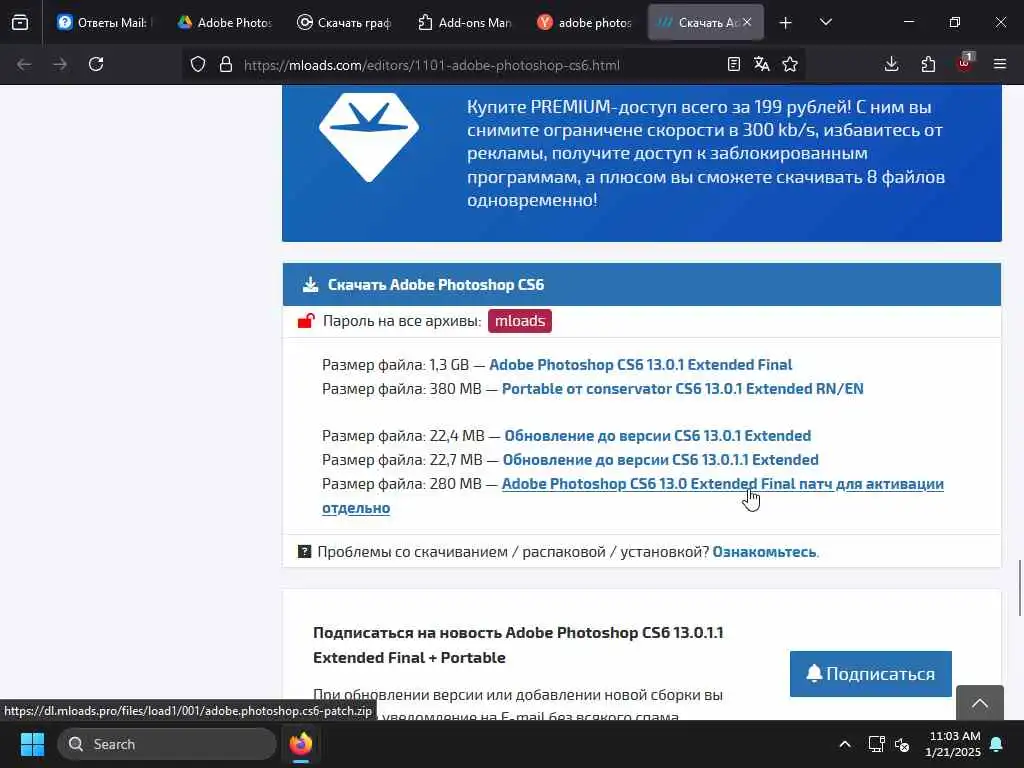
Task: Click 'Пароль на все архивы:' label
Action: coord(402,321)
